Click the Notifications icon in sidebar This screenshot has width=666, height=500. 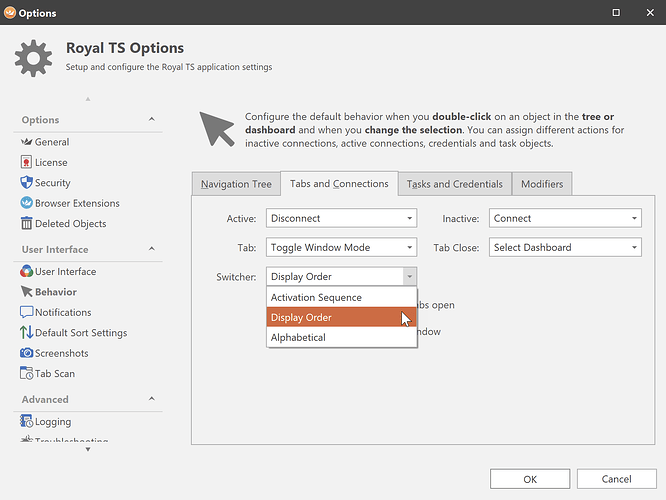click(x=27, y=312)
